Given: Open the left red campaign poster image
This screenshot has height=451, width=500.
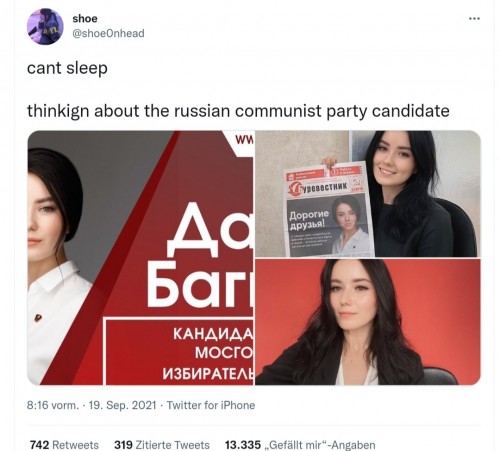Looking at the screenshot, I should click(x=140, y=258).
